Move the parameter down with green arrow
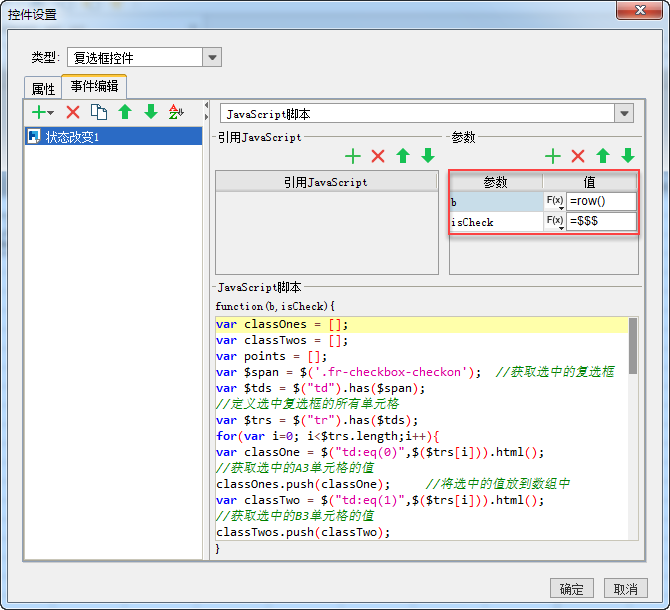670x610 pixels. (x=628, y=156)
